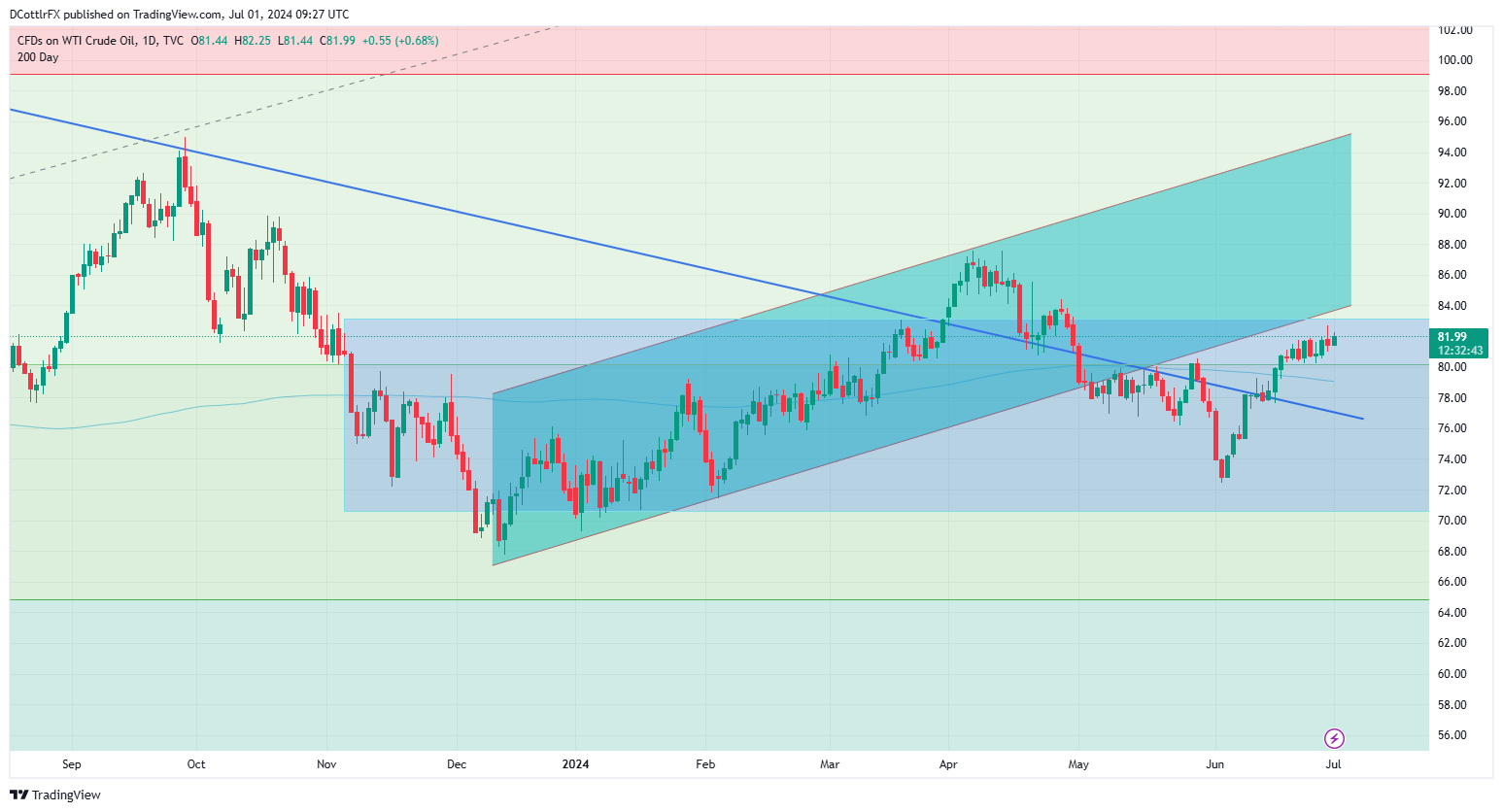Viewport: 1503px width, 812px height.
Task: Click the 100.00 price axis label
Action: pyautogui.click(x=1454, y=60)
